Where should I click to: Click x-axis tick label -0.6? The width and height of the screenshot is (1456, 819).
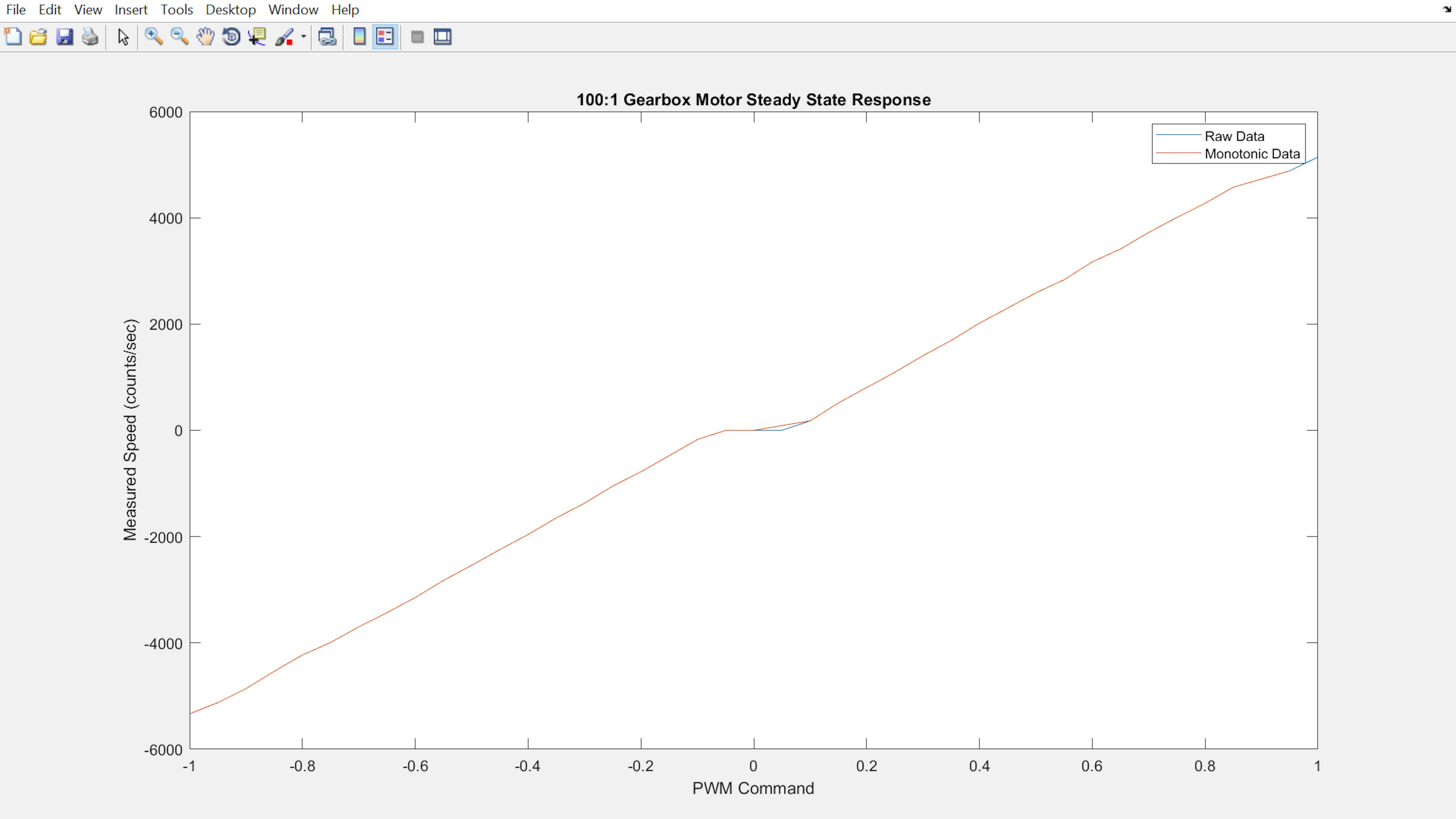415,766
